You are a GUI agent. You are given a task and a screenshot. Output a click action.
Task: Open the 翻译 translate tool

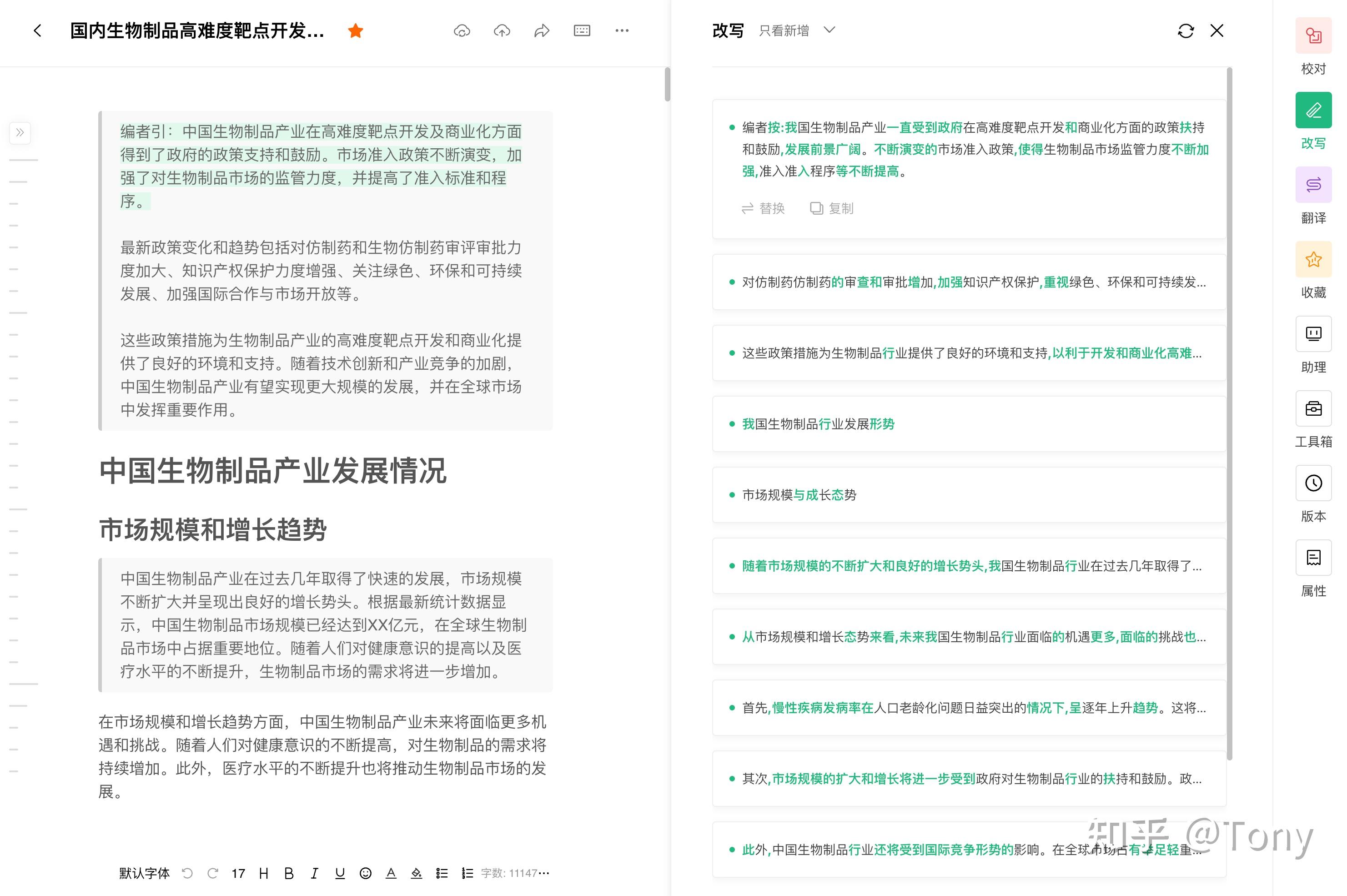pos(1313,196)
